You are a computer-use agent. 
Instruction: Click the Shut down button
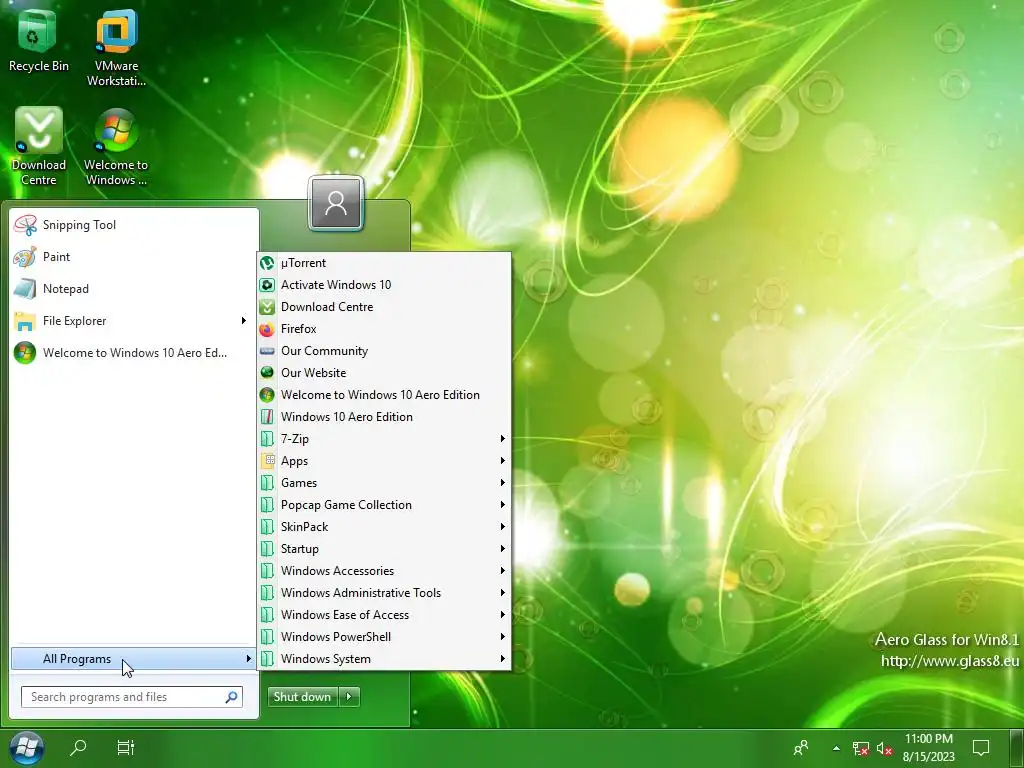(x=303, y=697)
